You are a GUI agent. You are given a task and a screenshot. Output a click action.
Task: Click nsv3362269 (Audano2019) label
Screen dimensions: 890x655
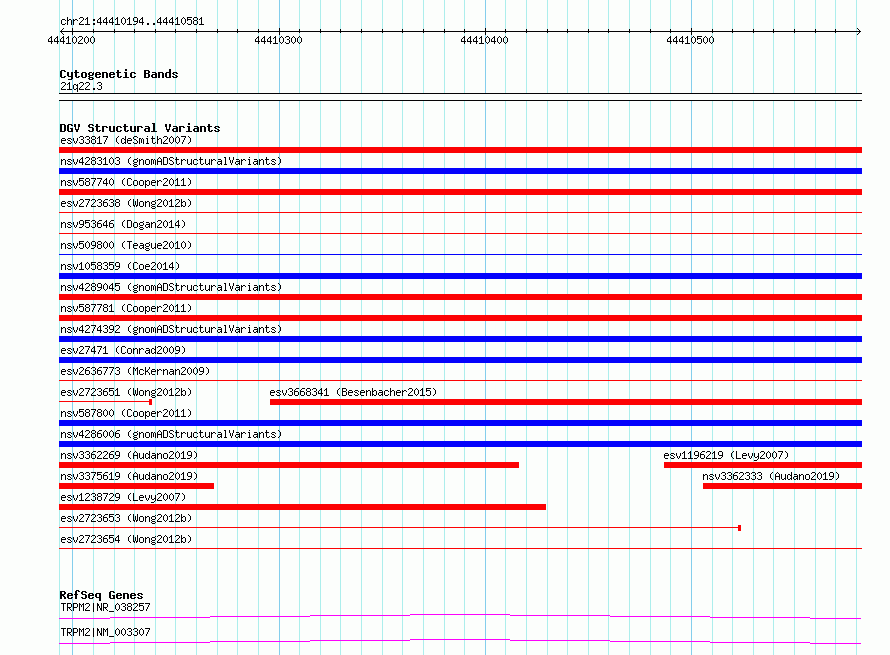(129, 455)
